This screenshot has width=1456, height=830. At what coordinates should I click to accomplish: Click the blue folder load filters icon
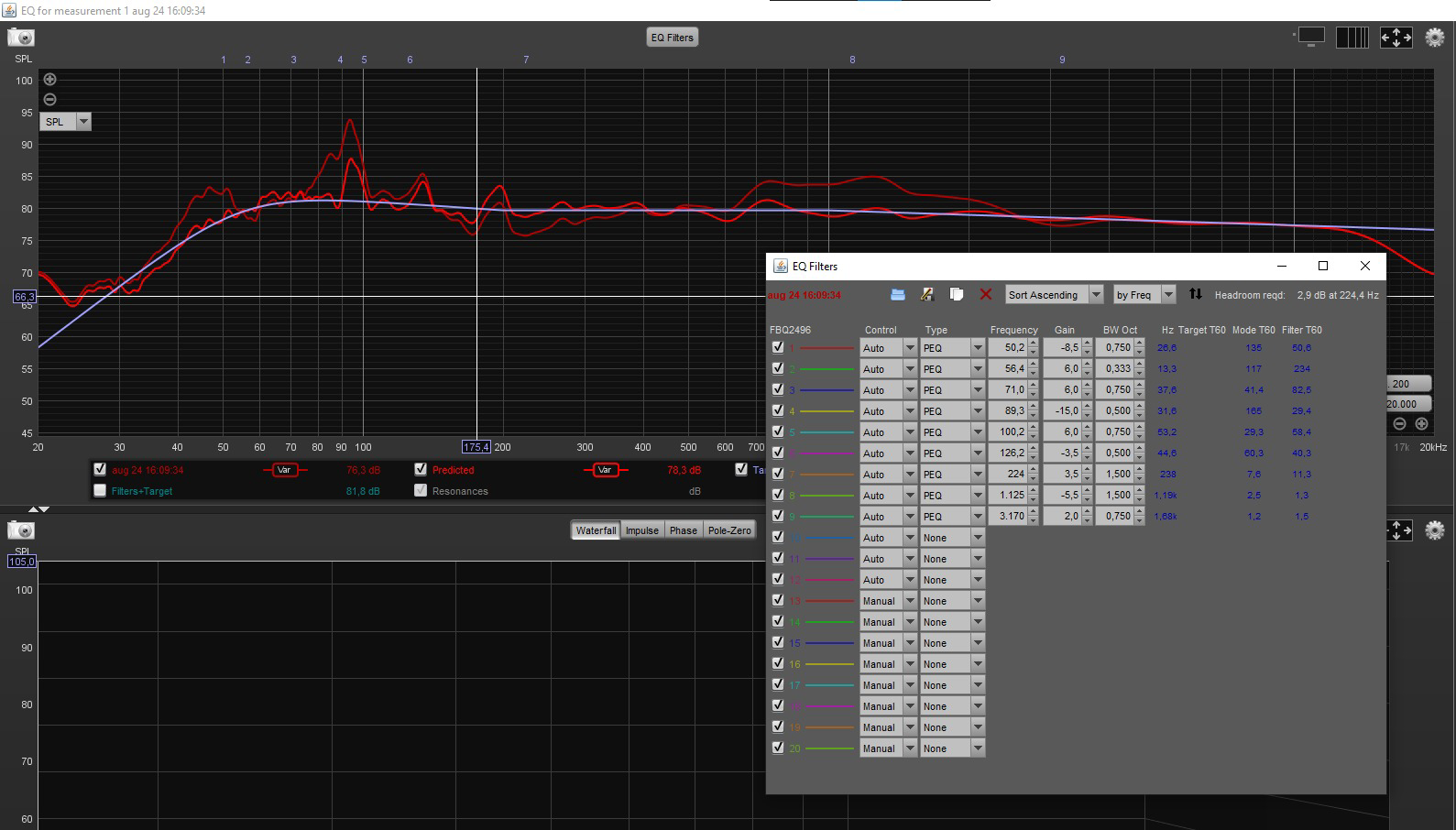(897, 294)
